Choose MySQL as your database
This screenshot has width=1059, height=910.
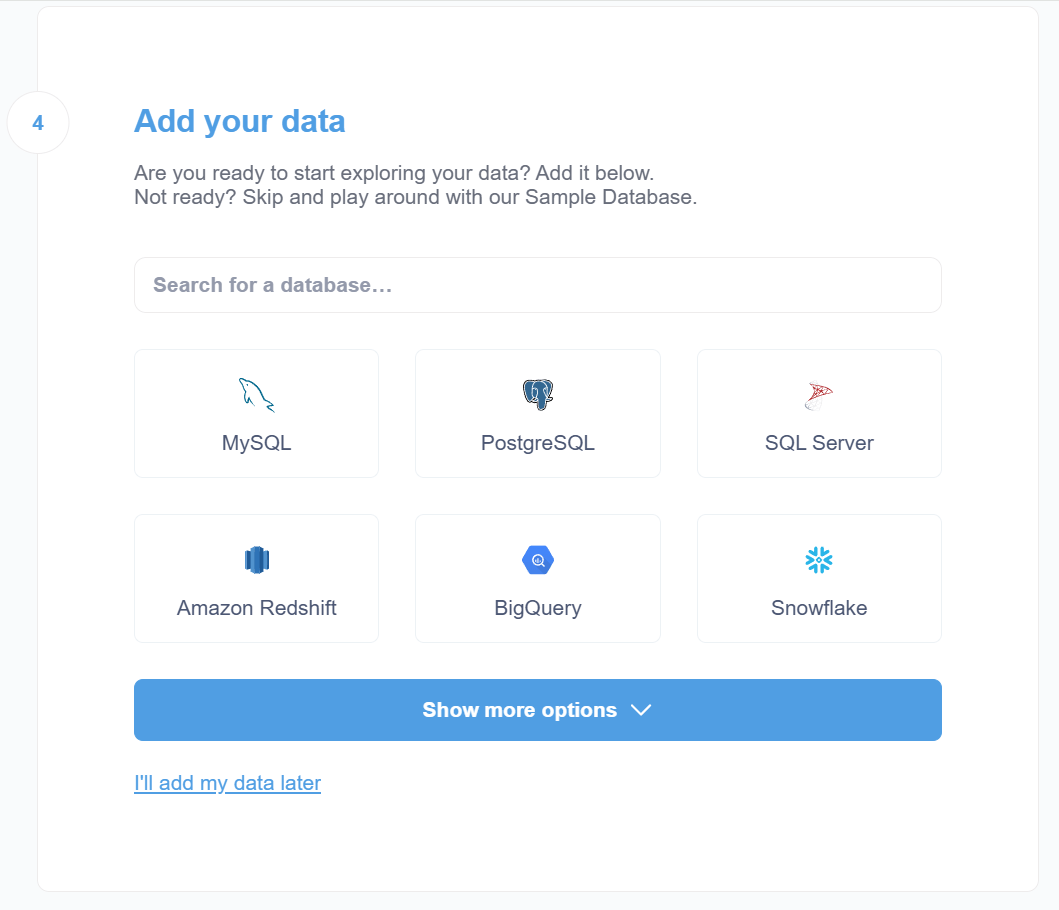click(x=256, y=413)
